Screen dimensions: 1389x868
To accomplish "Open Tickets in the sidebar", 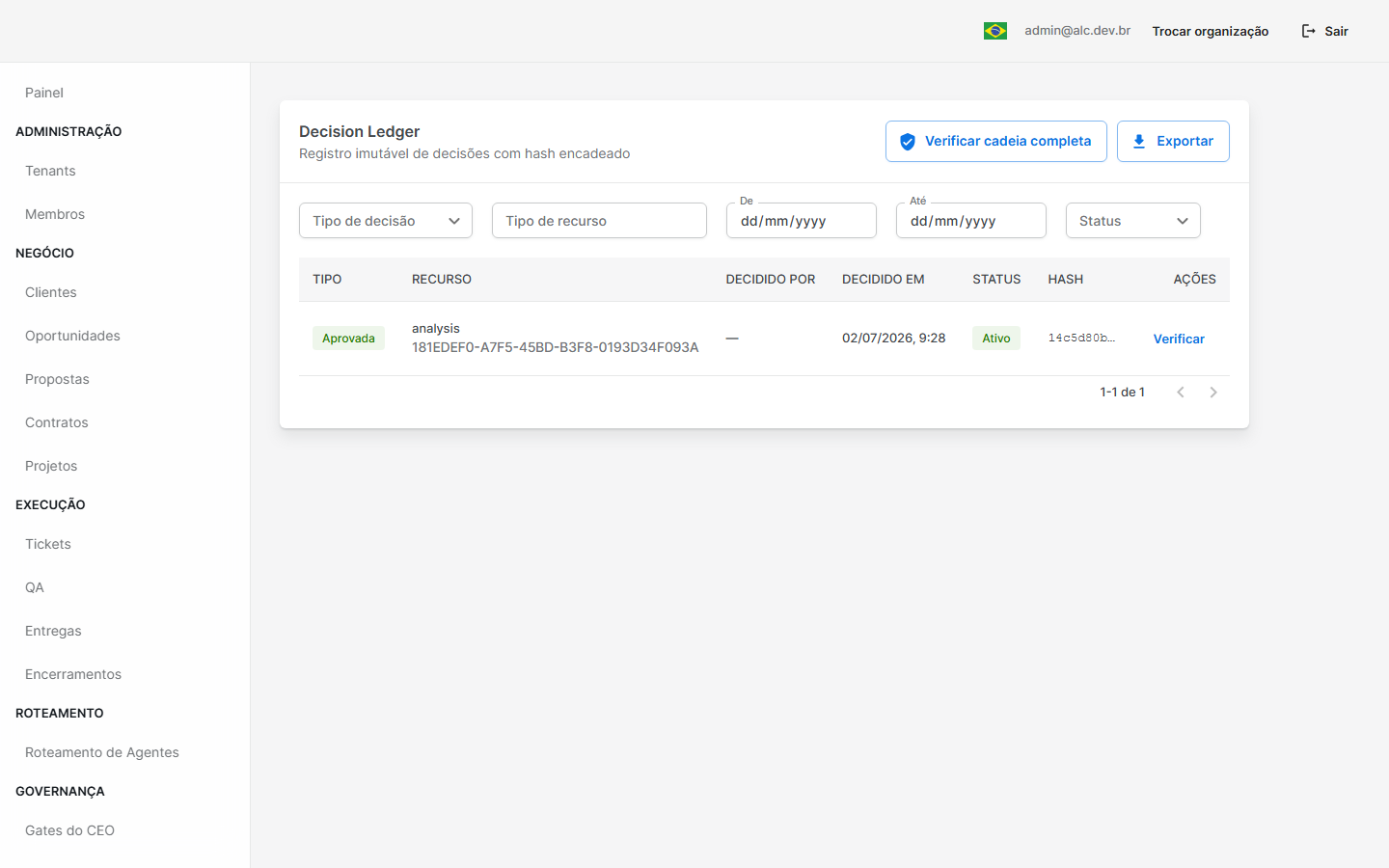I will [x=48, y=544].
